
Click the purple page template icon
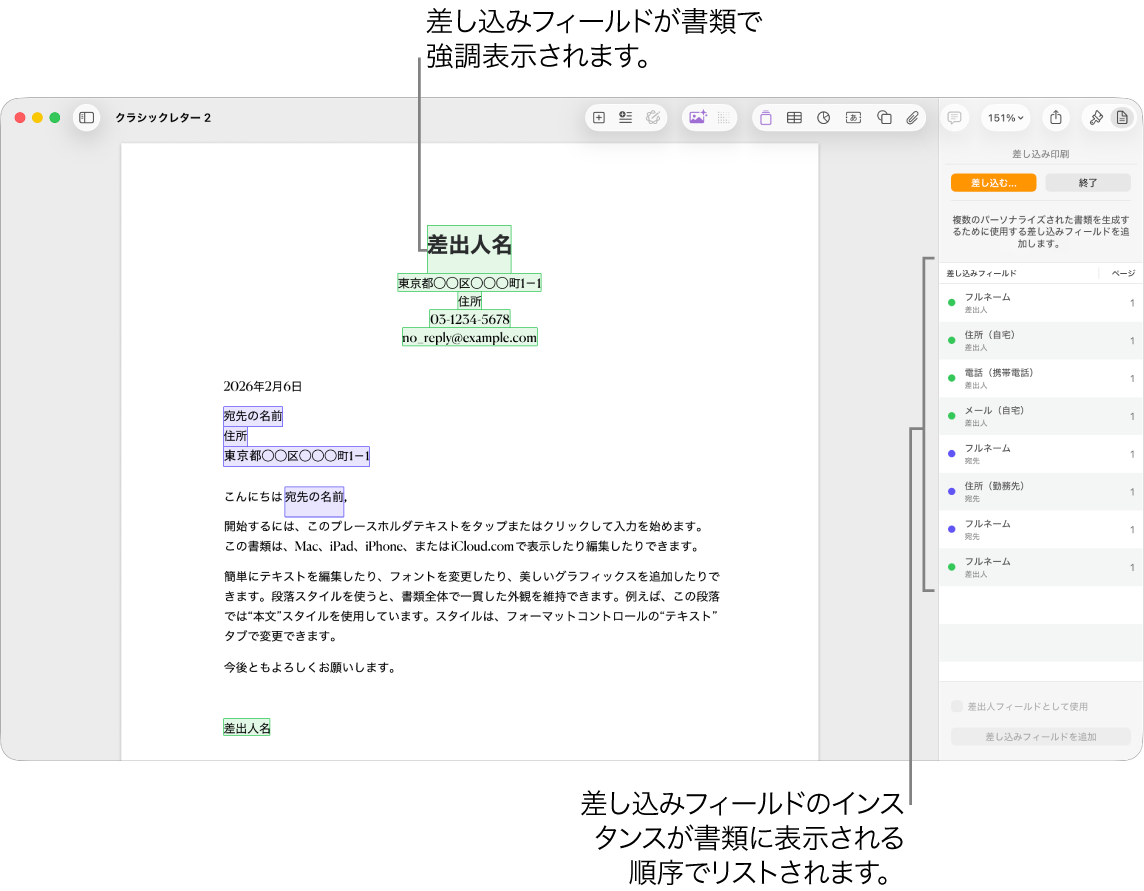click(x=765, y=117)
